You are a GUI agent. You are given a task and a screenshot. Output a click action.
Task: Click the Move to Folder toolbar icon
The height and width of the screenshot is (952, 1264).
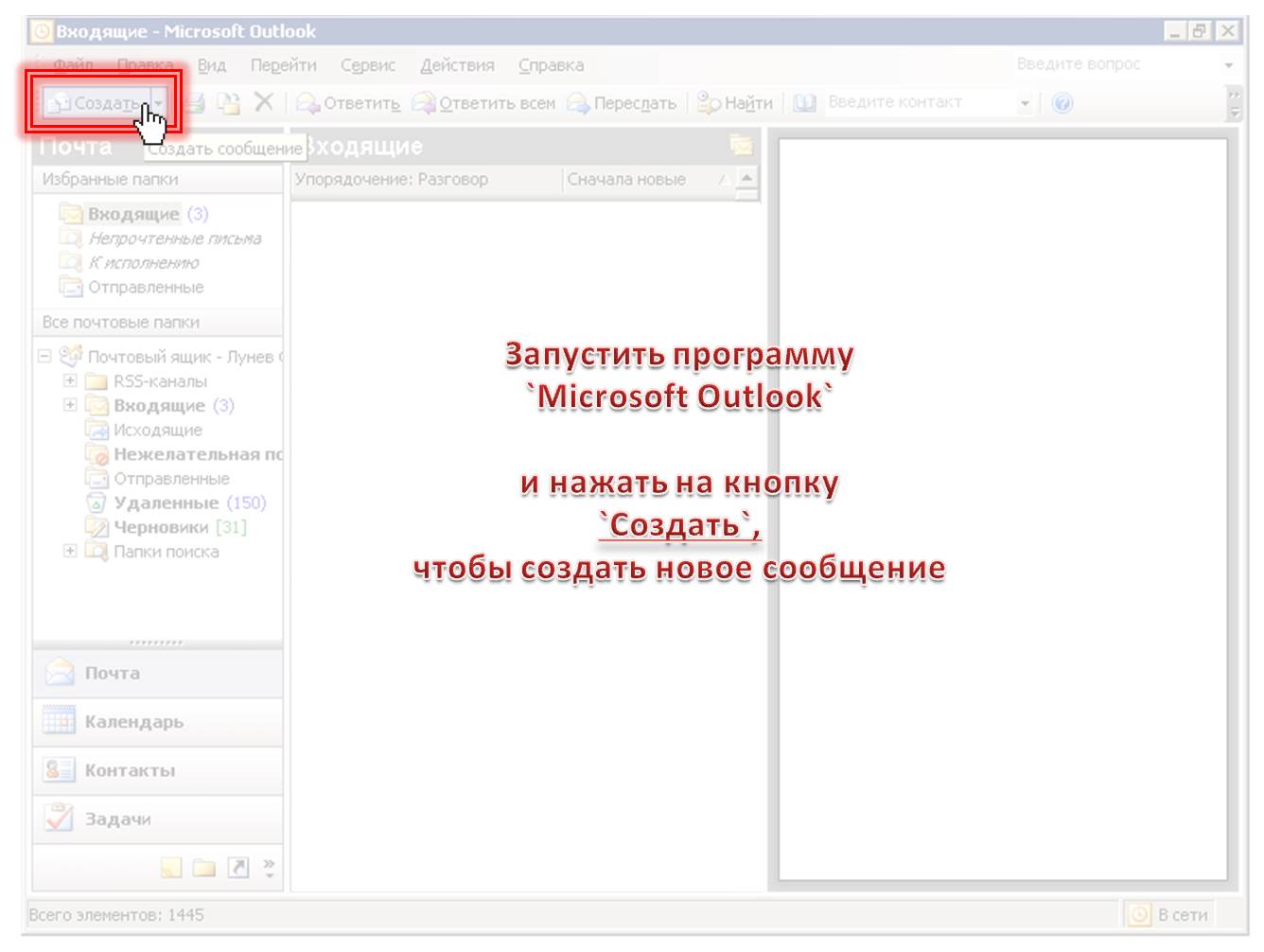pyautogui.click(x=228, y=102)
